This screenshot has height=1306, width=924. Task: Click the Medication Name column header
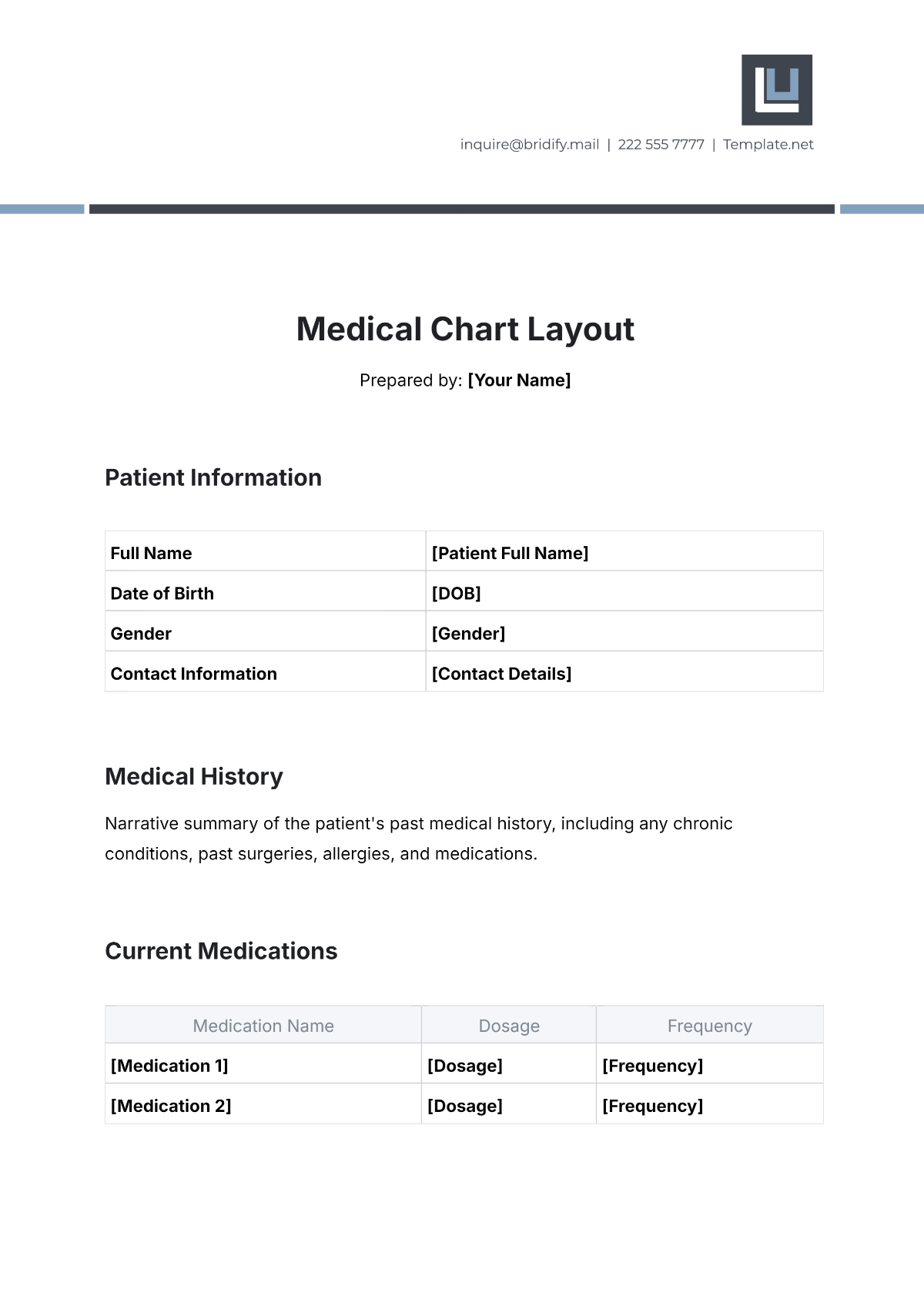tap(263, 1026)
